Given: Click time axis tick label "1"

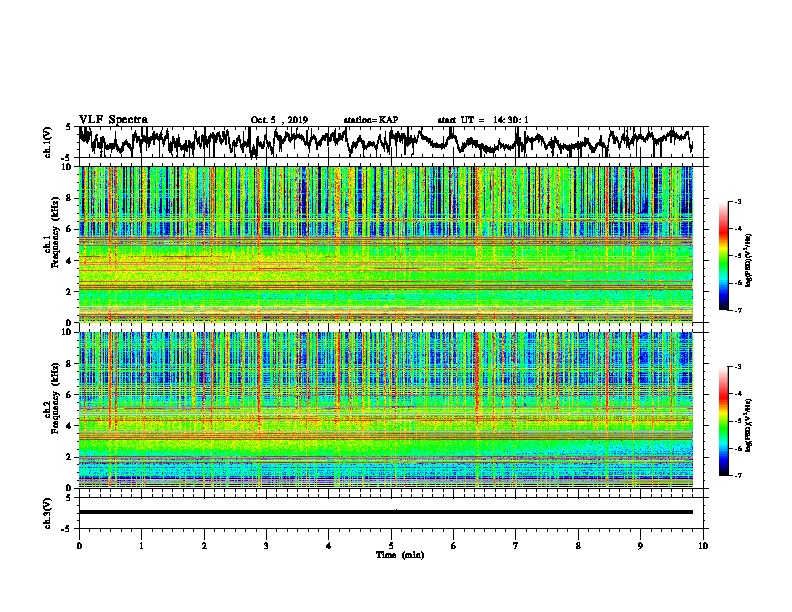Looking at the screenshot, I should pos(141,545).
